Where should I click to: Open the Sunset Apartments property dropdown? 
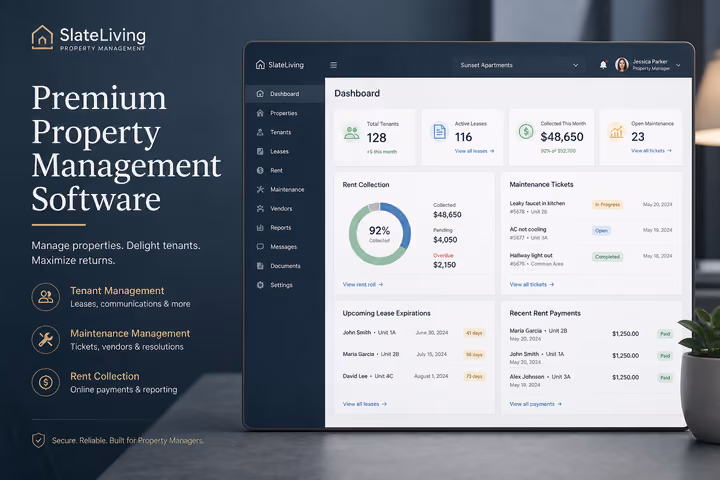click(x=519, y=65)
